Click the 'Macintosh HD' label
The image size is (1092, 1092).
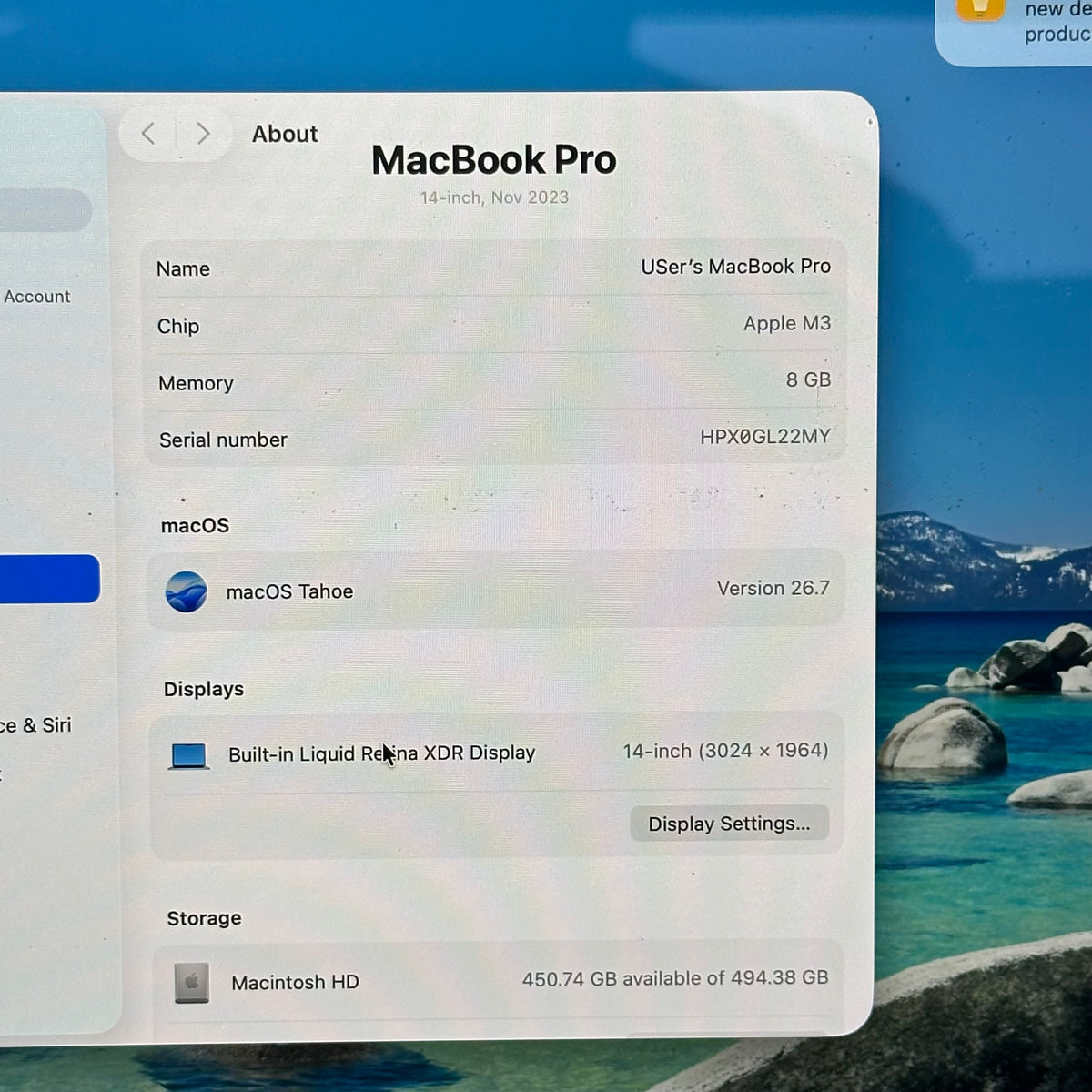(x=295, y=983)
